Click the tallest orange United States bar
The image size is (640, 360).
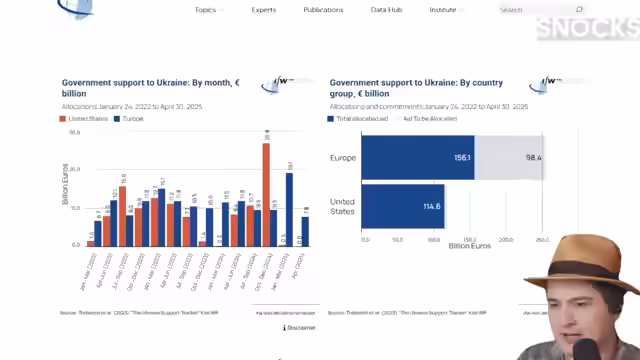(266, 195)
